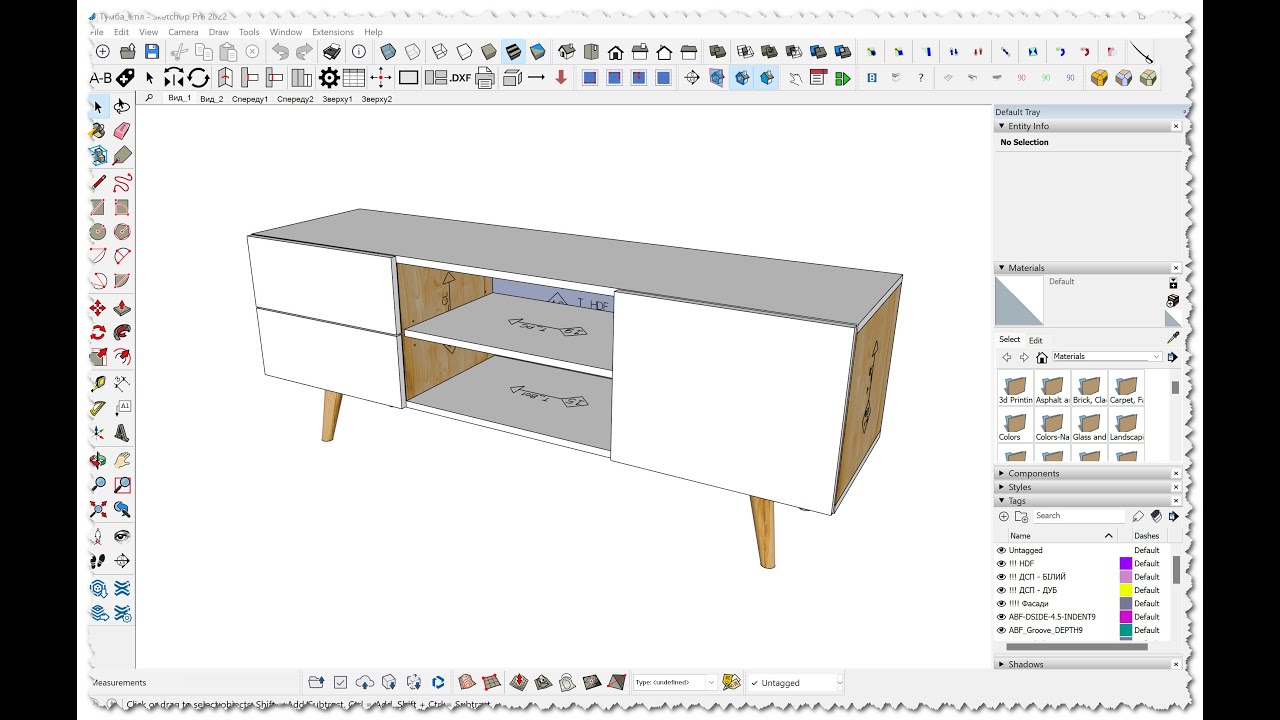Toggle visibility of !!! ДСП - БІЛИЙ tag
The width and height of the screenshot is (1280, 720).
1001,577
